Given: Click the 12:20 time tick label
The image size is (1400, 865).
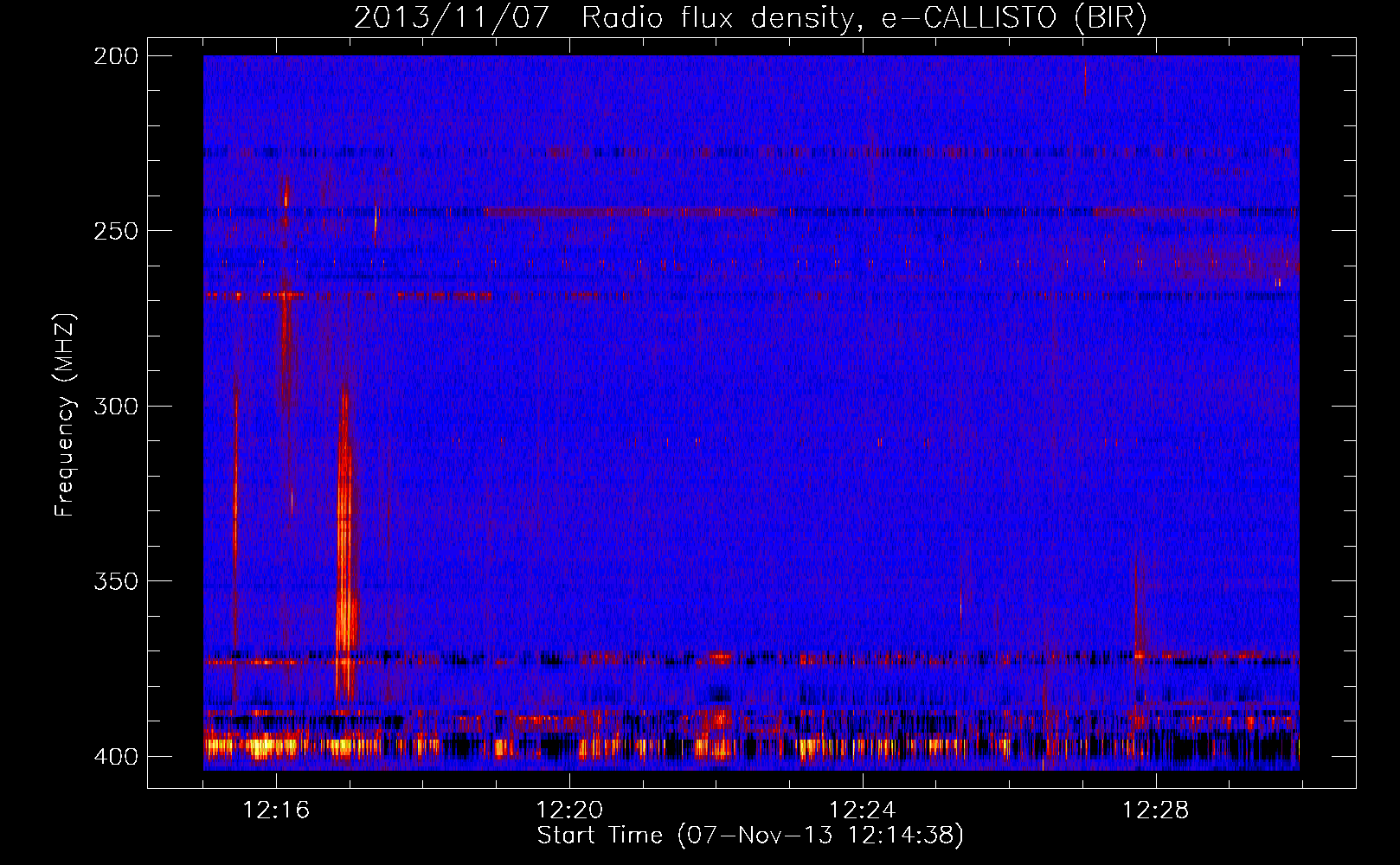Looking at the screenshot, I should point(569,811).
